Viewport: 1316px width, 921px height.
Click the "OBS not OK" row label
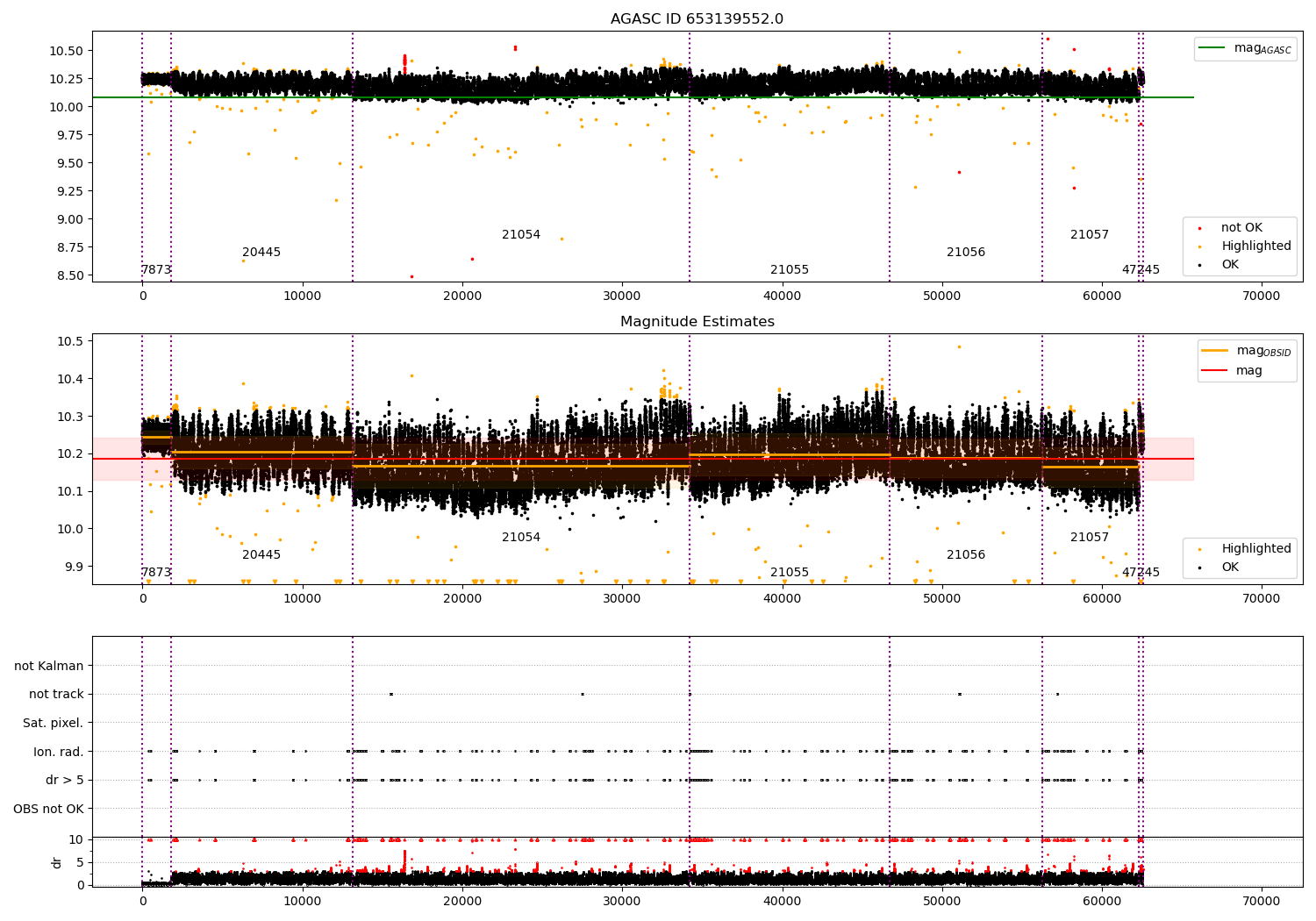click(49, 809)
